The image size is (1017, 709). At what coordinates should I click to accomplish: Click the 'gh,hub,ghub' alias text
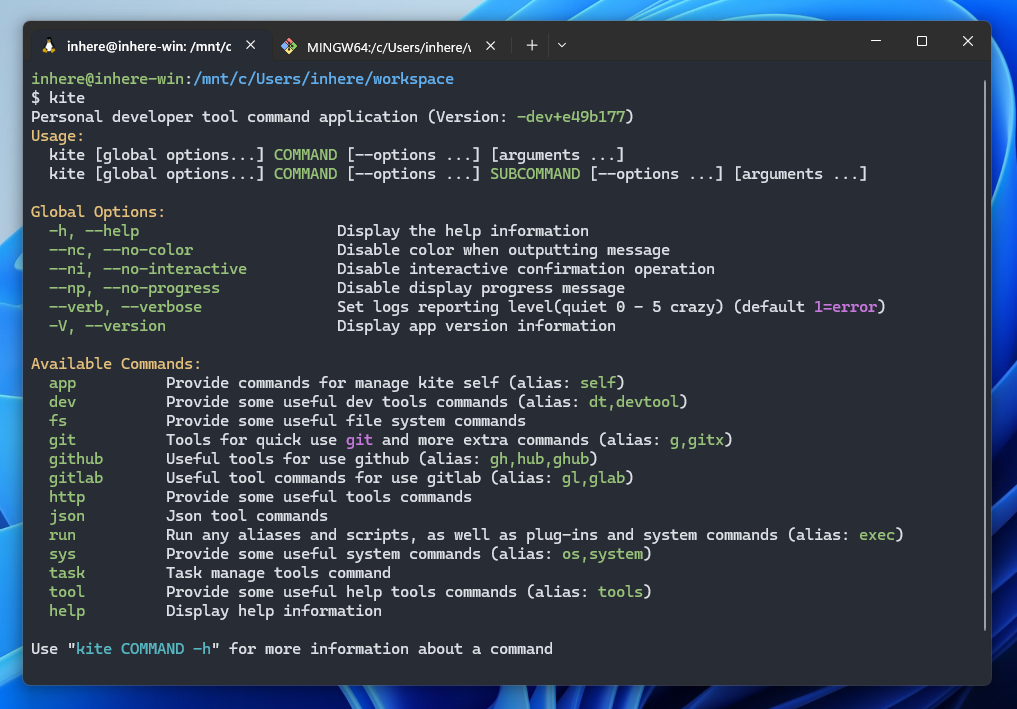539,459
